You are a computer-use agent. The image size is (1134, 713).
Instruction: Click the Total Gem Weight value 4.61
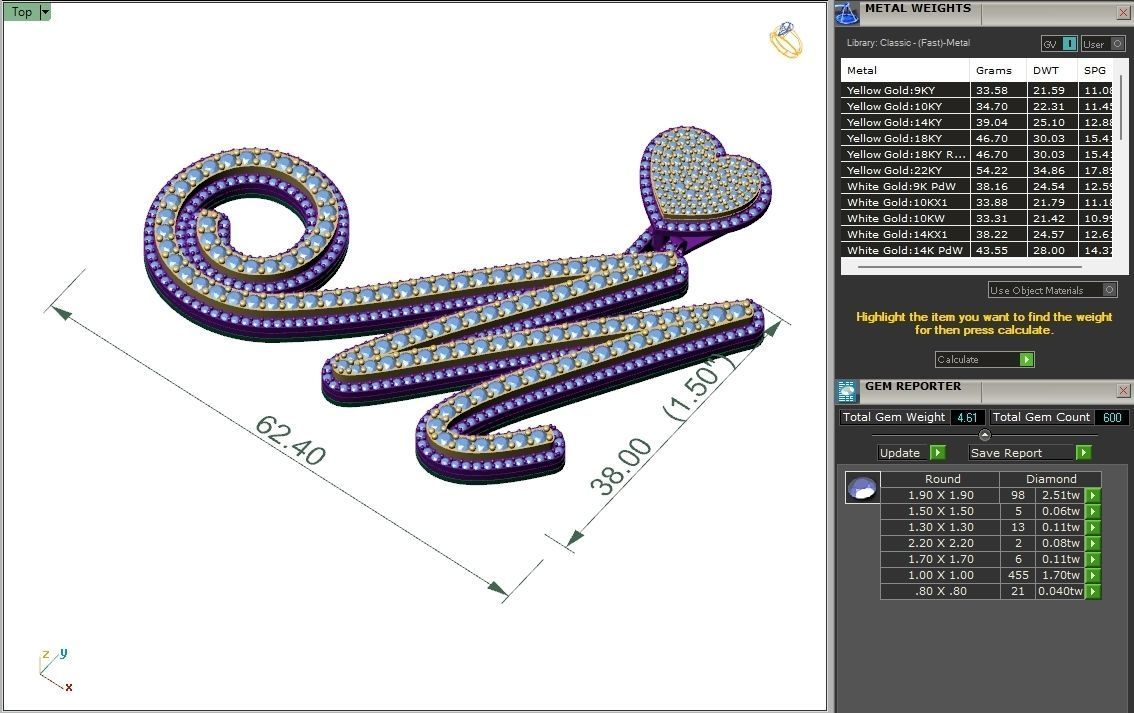click(x=967, y=417)
